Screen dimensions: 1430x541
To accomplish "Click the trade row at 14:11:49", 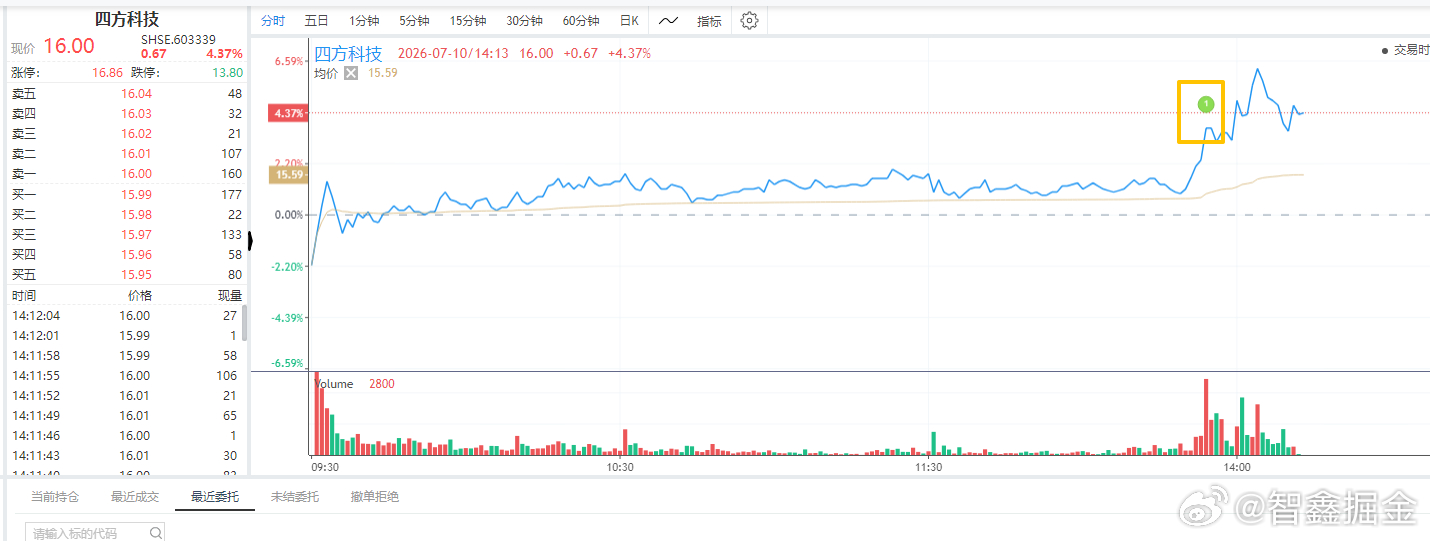I will (x=125, y=416).
